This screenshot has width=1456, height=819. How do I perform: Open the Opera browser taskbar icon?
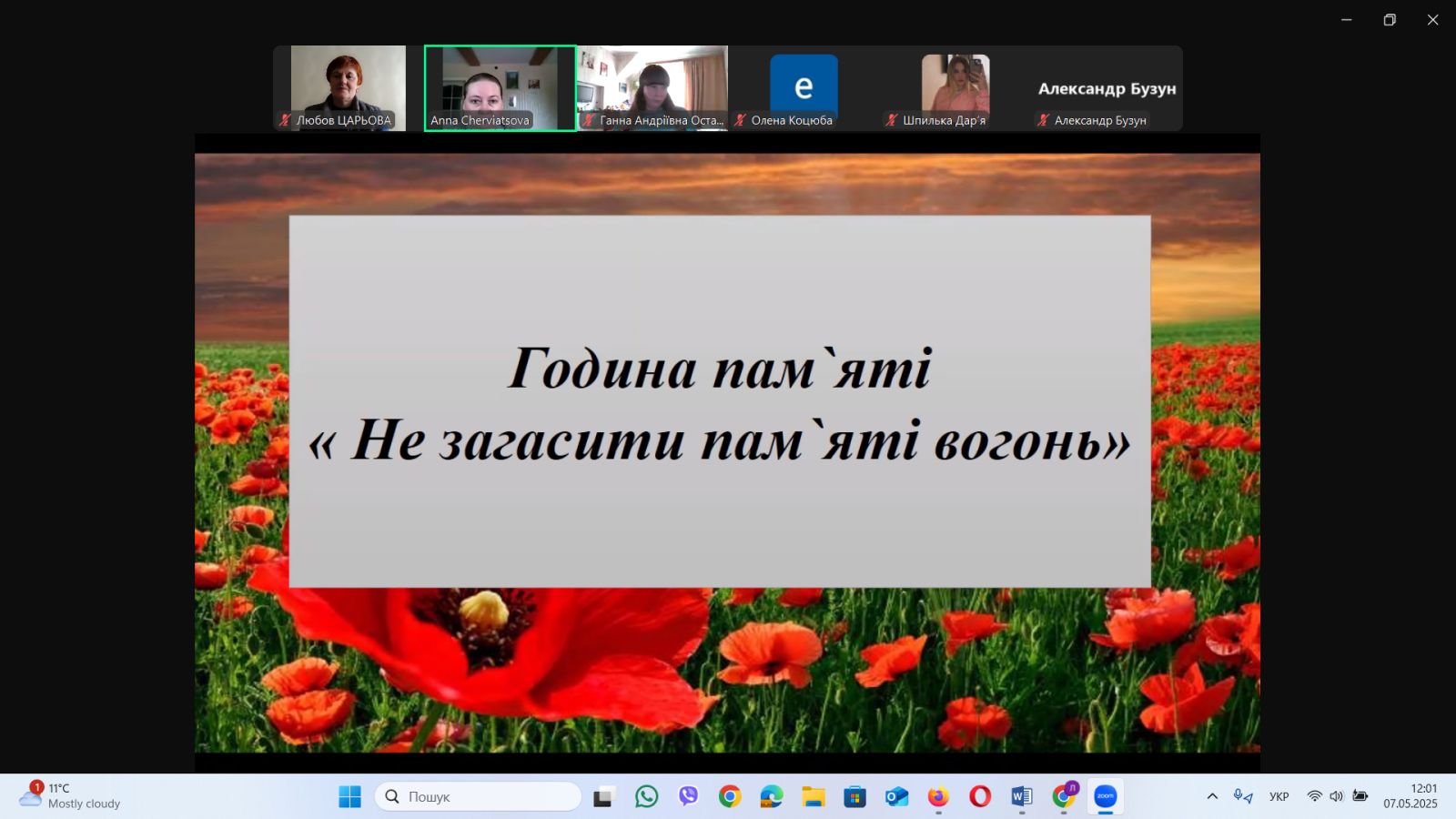[980, 797]
